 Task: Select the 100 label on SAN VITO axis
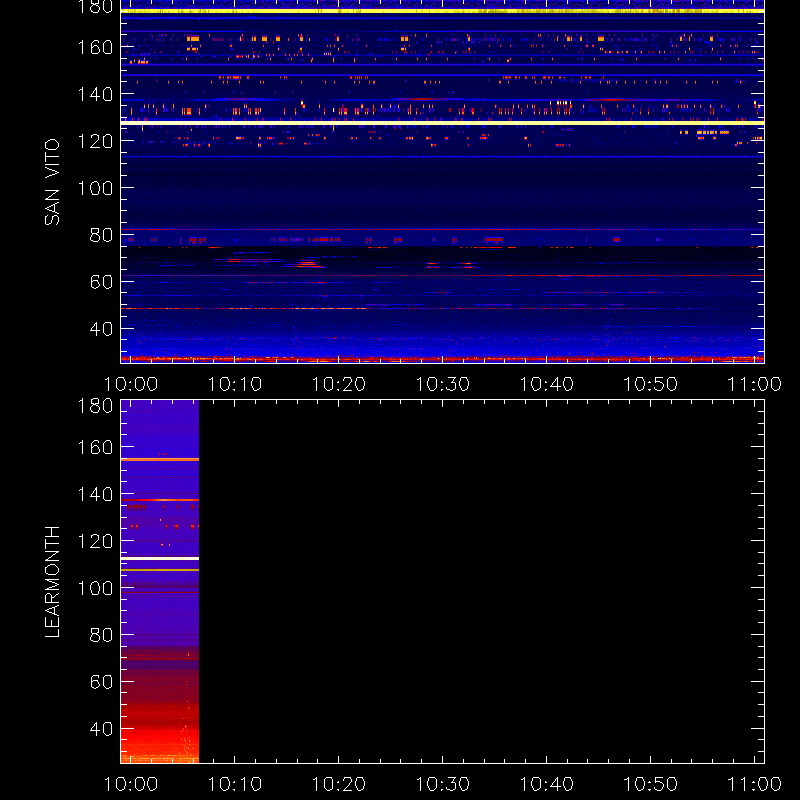(95, 188)
